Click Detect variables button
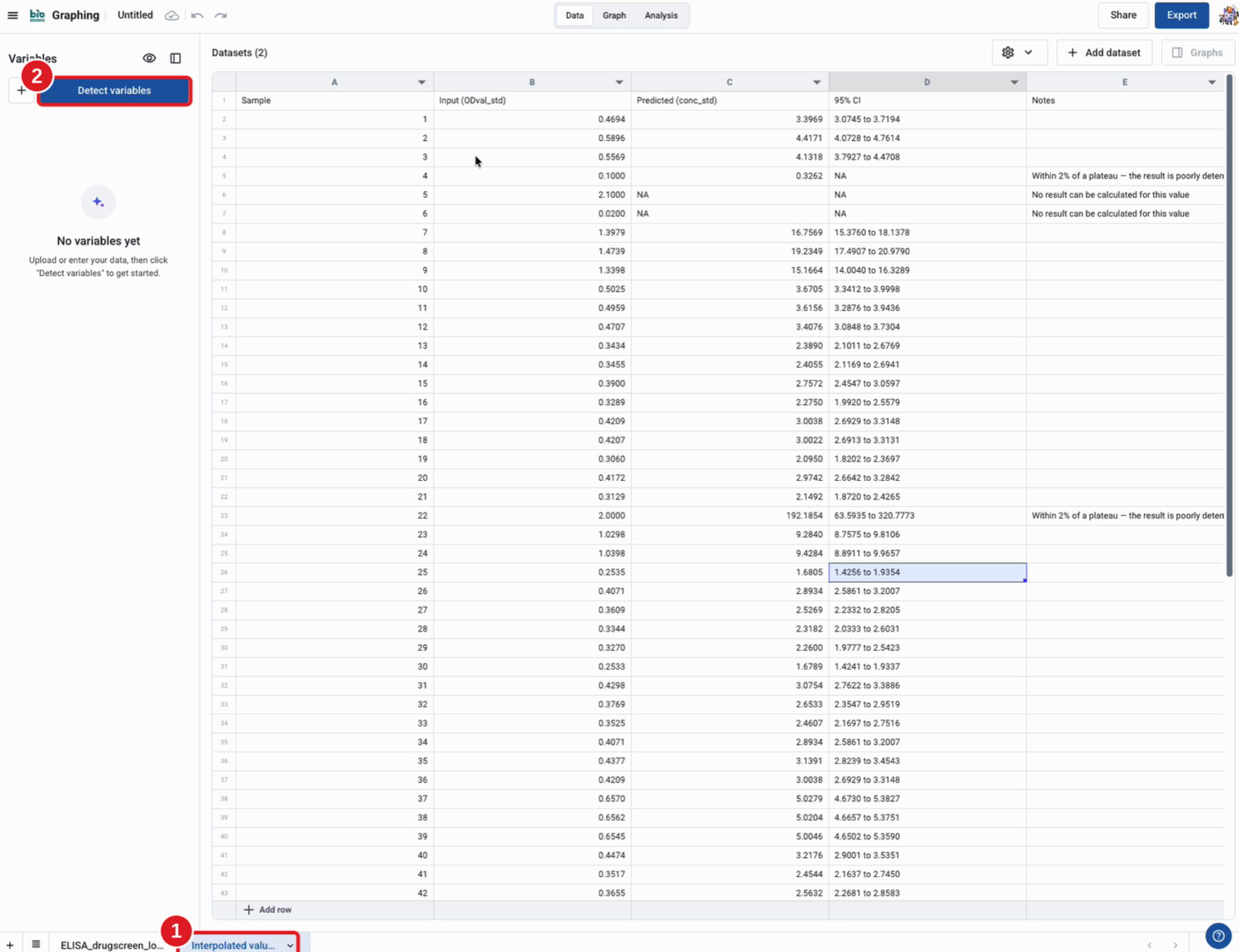Viewport: 1239px width, 952px height. pyautogui.click(x=114, y=91)
